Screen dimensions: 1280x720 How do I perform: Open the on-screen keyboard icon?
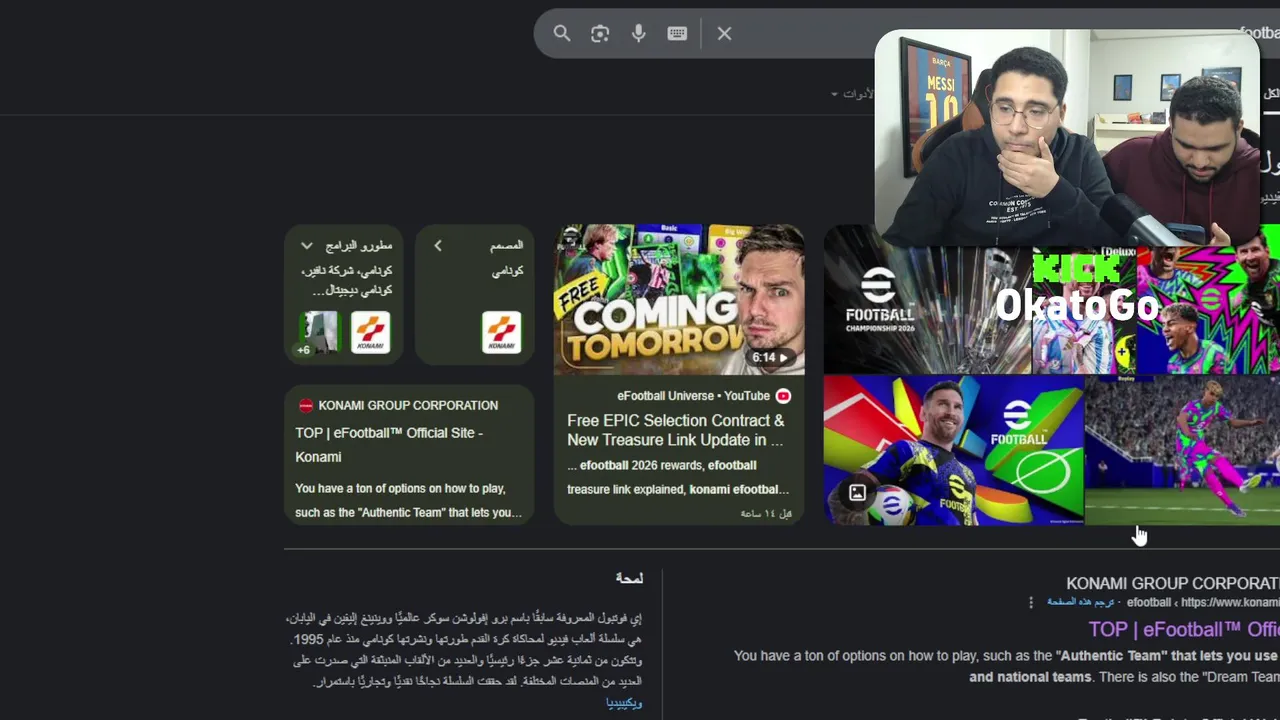click(677, 34)
